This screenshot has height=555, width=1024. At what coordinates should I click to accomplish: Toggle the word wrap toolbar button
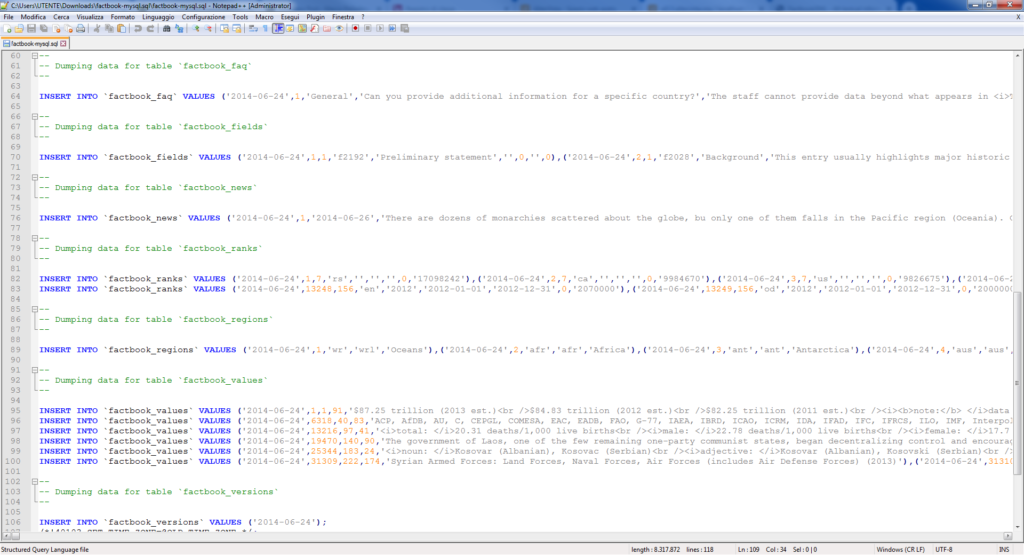[254, 29]
